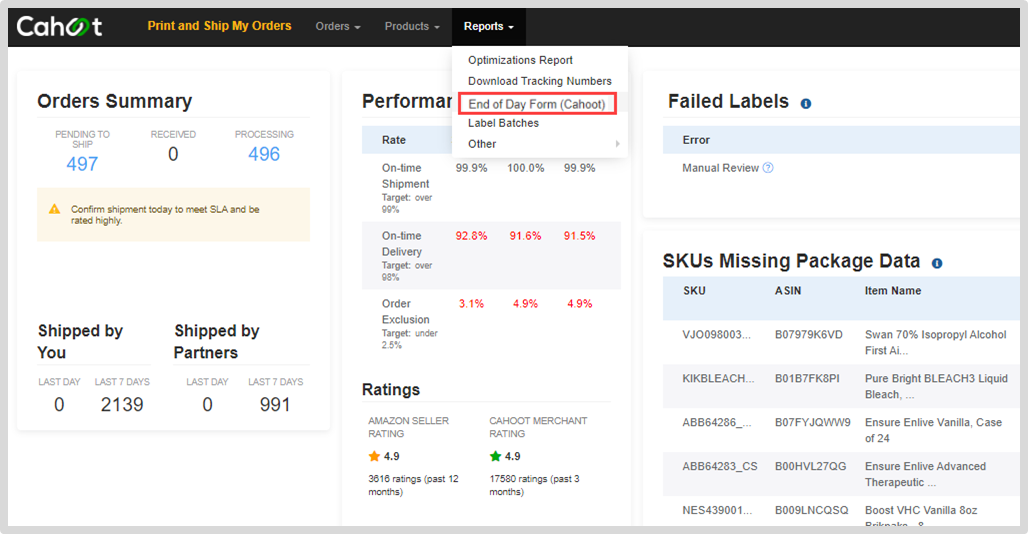
Task: Expand the Products dropdown menu
Action: (x=412, y=26)
